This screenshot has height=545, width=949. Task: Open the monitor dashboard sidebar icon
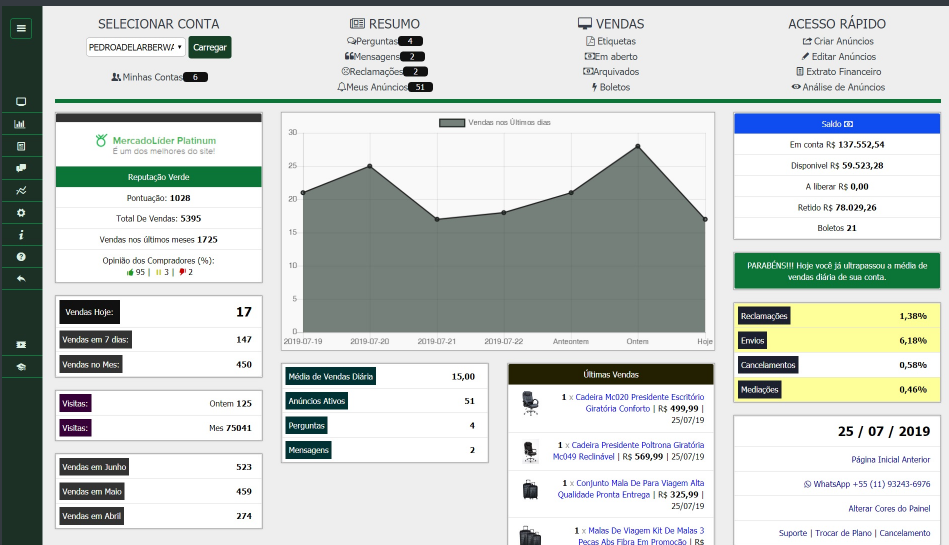(21, 102)
